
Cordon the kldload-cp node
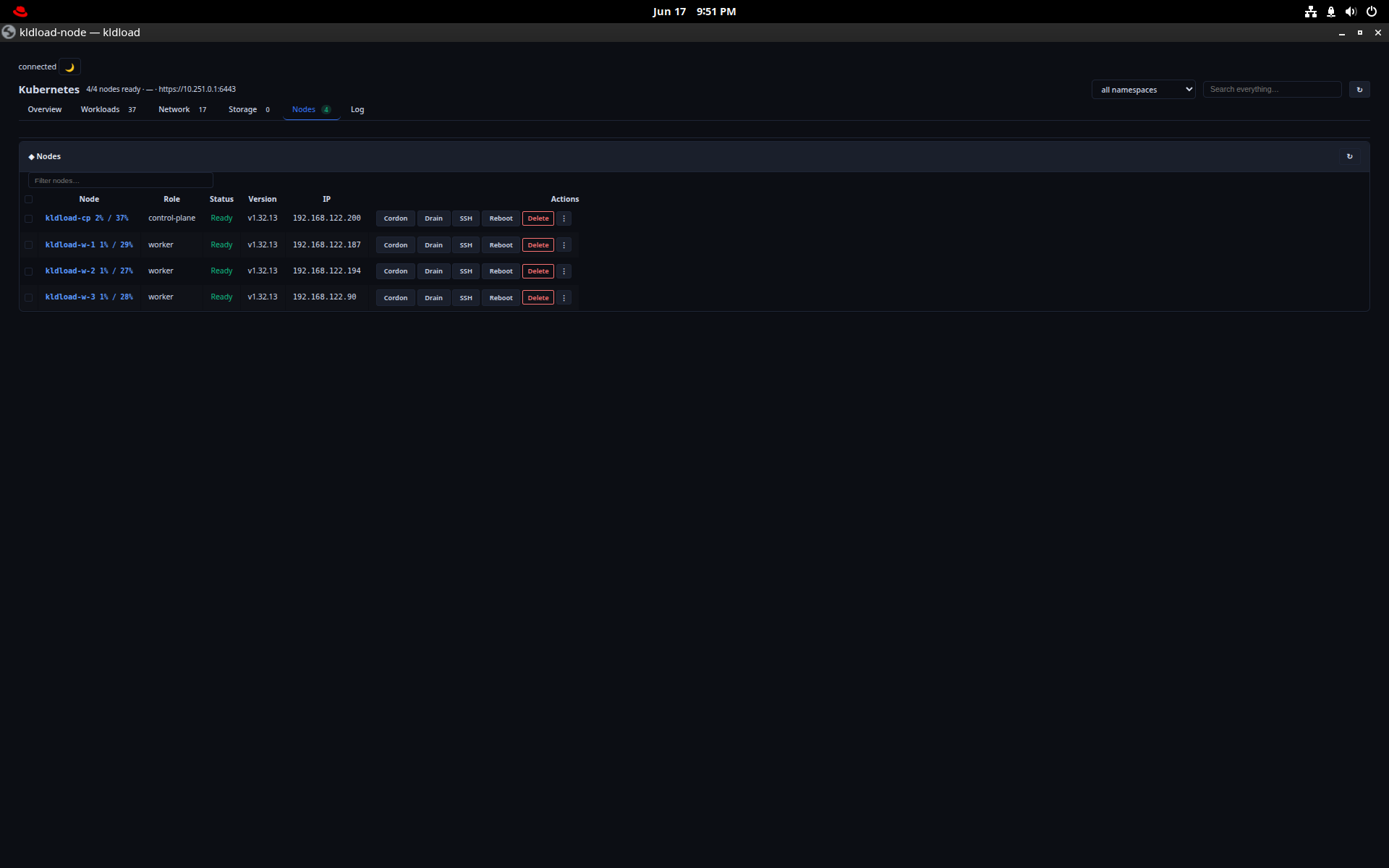tap(396, 218)
